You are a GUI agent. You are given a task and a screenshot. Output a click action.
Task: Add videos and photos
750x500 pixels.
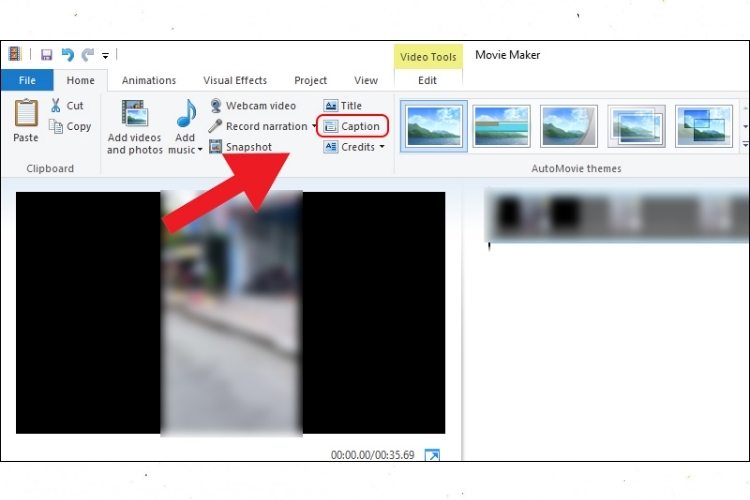click(134, 127)
